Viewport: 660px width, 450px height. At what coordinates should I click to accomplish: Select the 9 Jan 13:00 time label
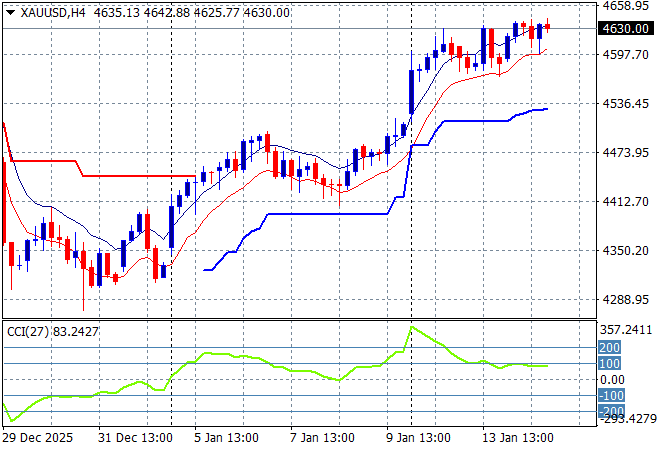click(418, 438)
